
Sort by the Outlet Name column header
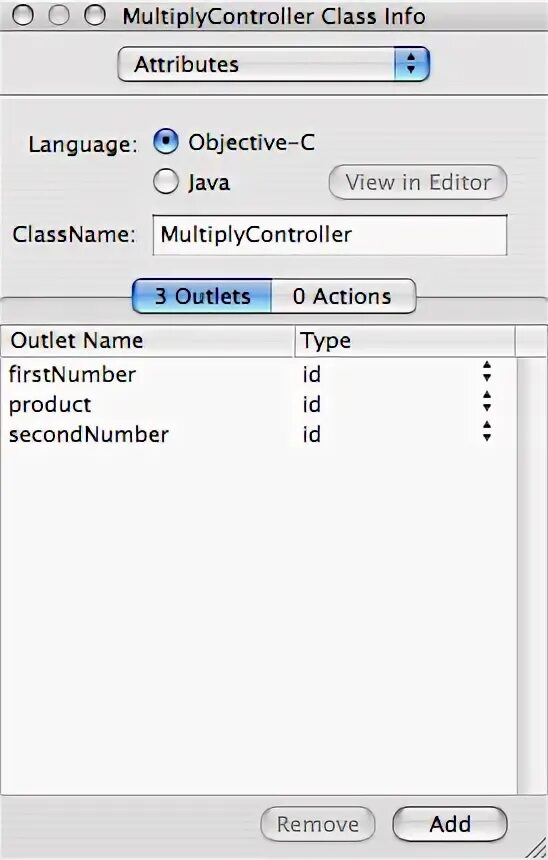pyautogui.click(x=148, y=341)
